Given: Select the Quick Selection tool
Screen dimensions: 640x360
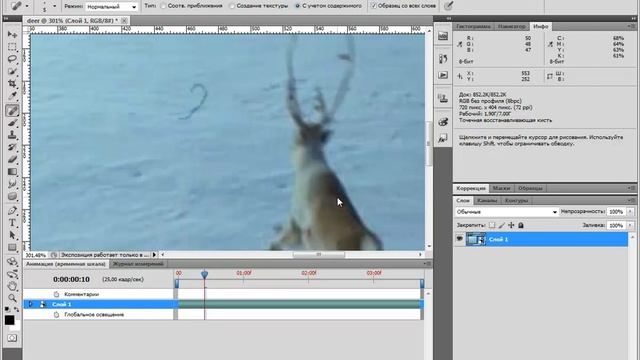Looking at the screenshot, I should click(12, 71).
